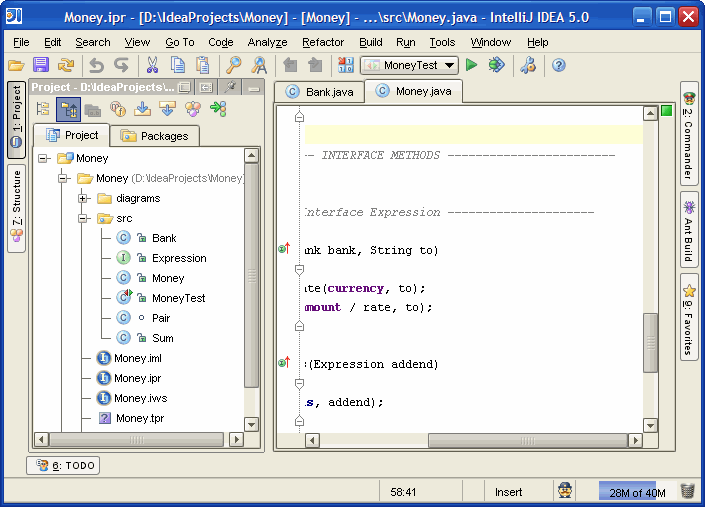Viewport: 705px width, 507px height.
Task: Start debugging with the bug icon
Action: pos(496,65)
